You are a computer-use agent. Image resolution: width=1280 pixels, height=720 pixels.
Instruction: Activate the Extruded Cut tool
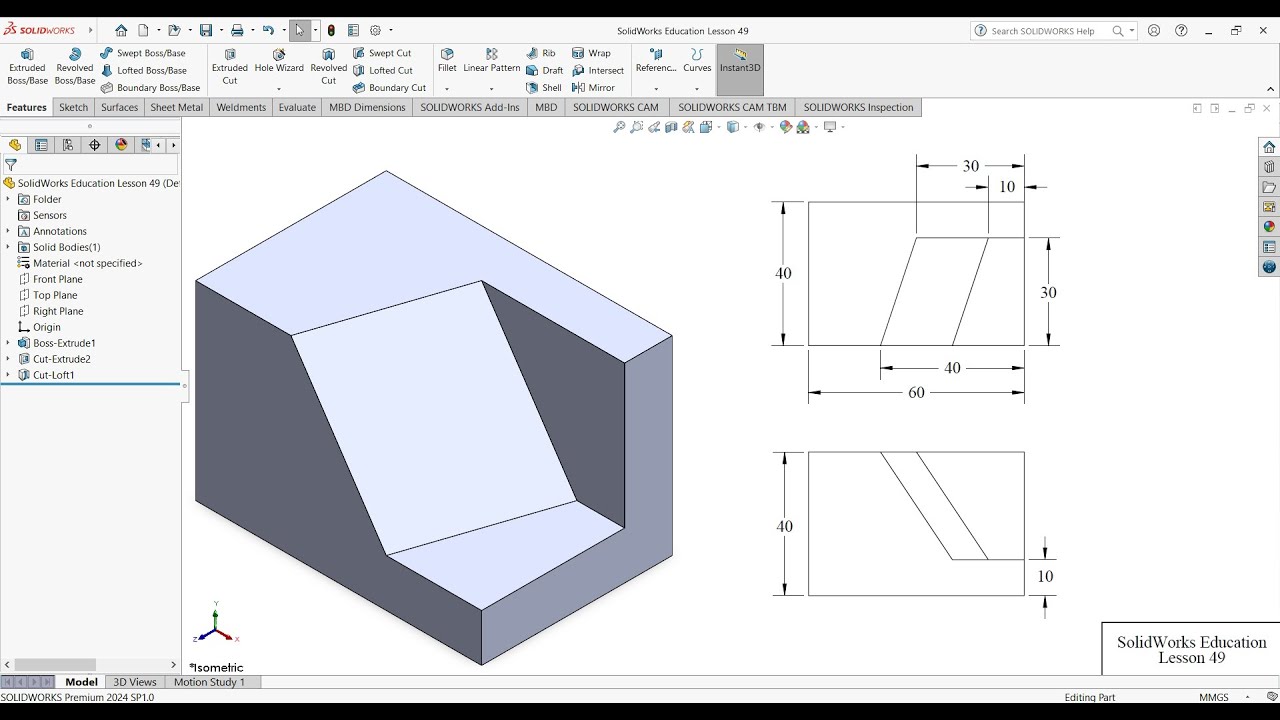[230, 66]
